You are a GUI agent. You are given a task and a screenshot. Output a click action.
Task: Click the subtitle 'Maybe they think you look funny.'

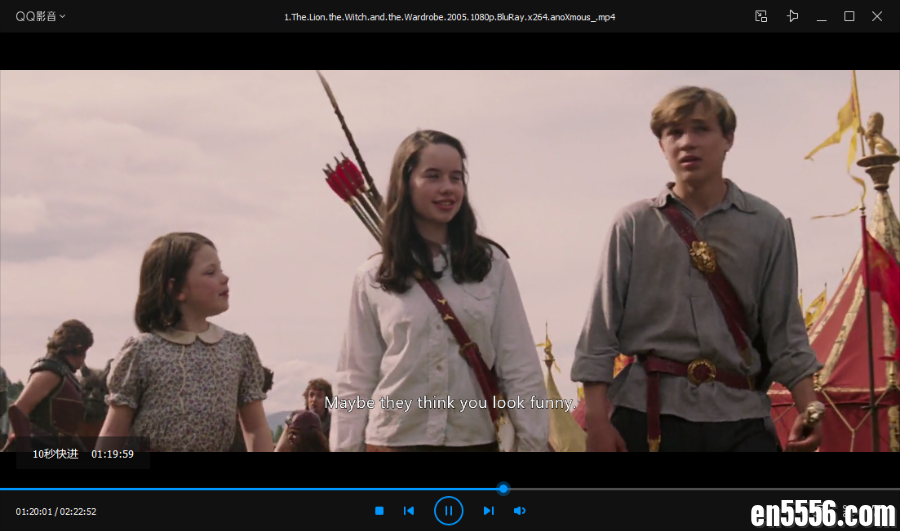[x=450, y=402]
